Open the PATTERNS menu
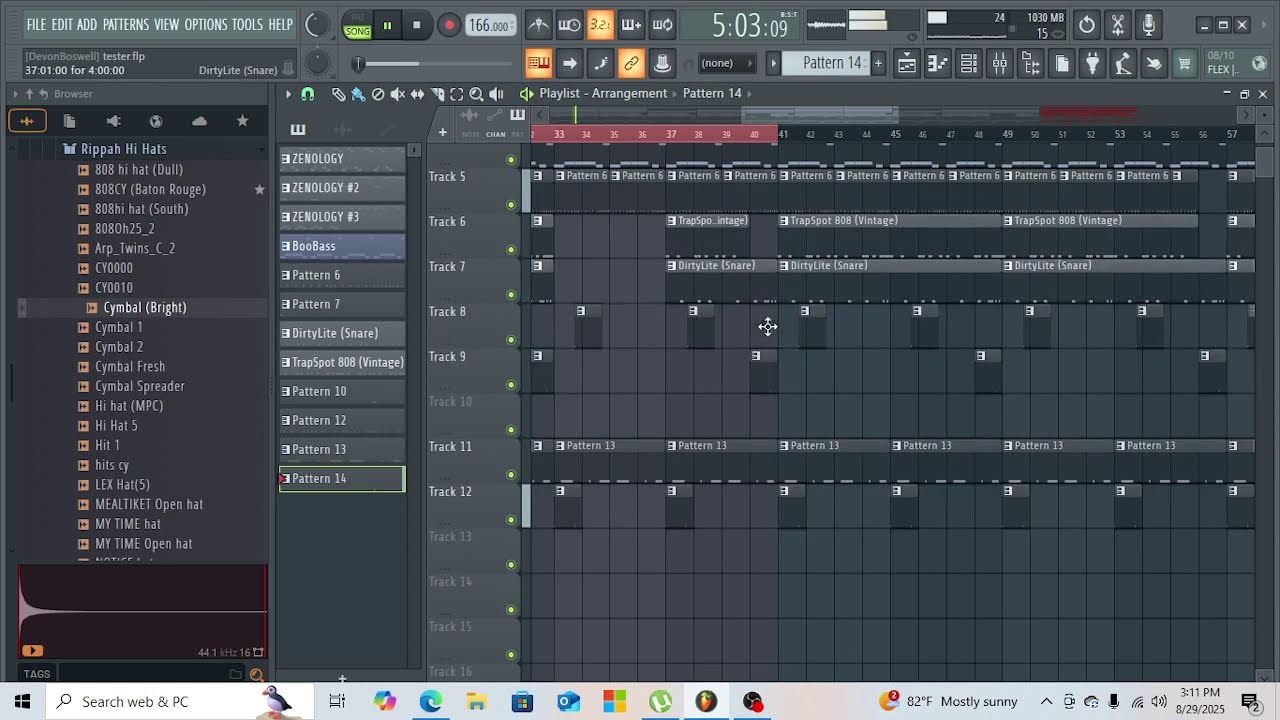 (126, 24)
